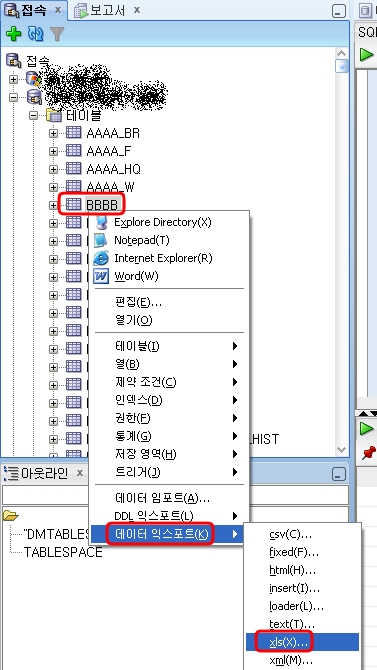Image resolution: width=377 pixels, height=670 pixels.
Task: Minimize the 아웃라인 panel
Action: pyautogui.click(x=339, y=474)
